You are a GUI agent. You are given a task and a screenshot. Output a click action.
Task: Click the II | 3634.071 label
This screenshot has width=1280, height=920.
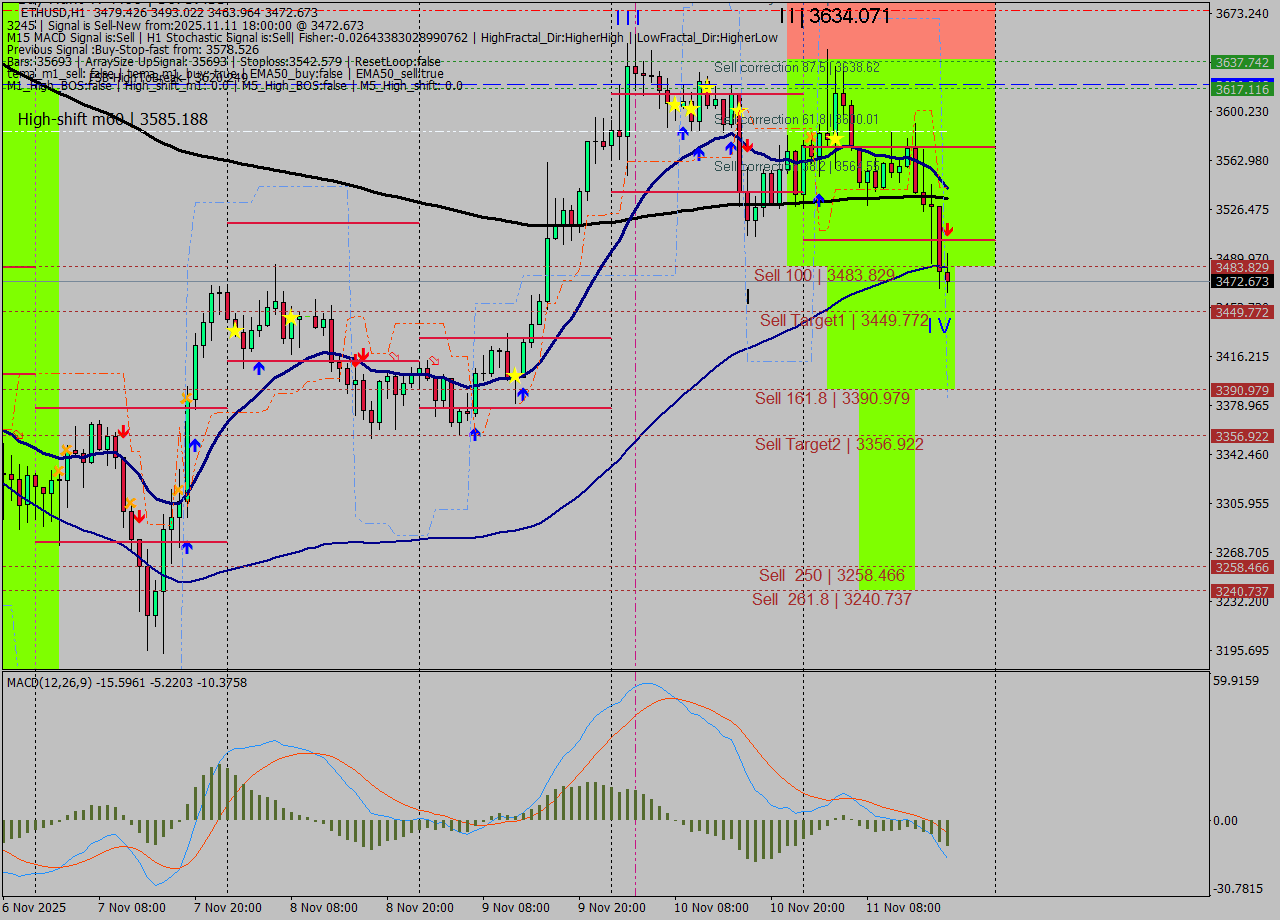834,15
